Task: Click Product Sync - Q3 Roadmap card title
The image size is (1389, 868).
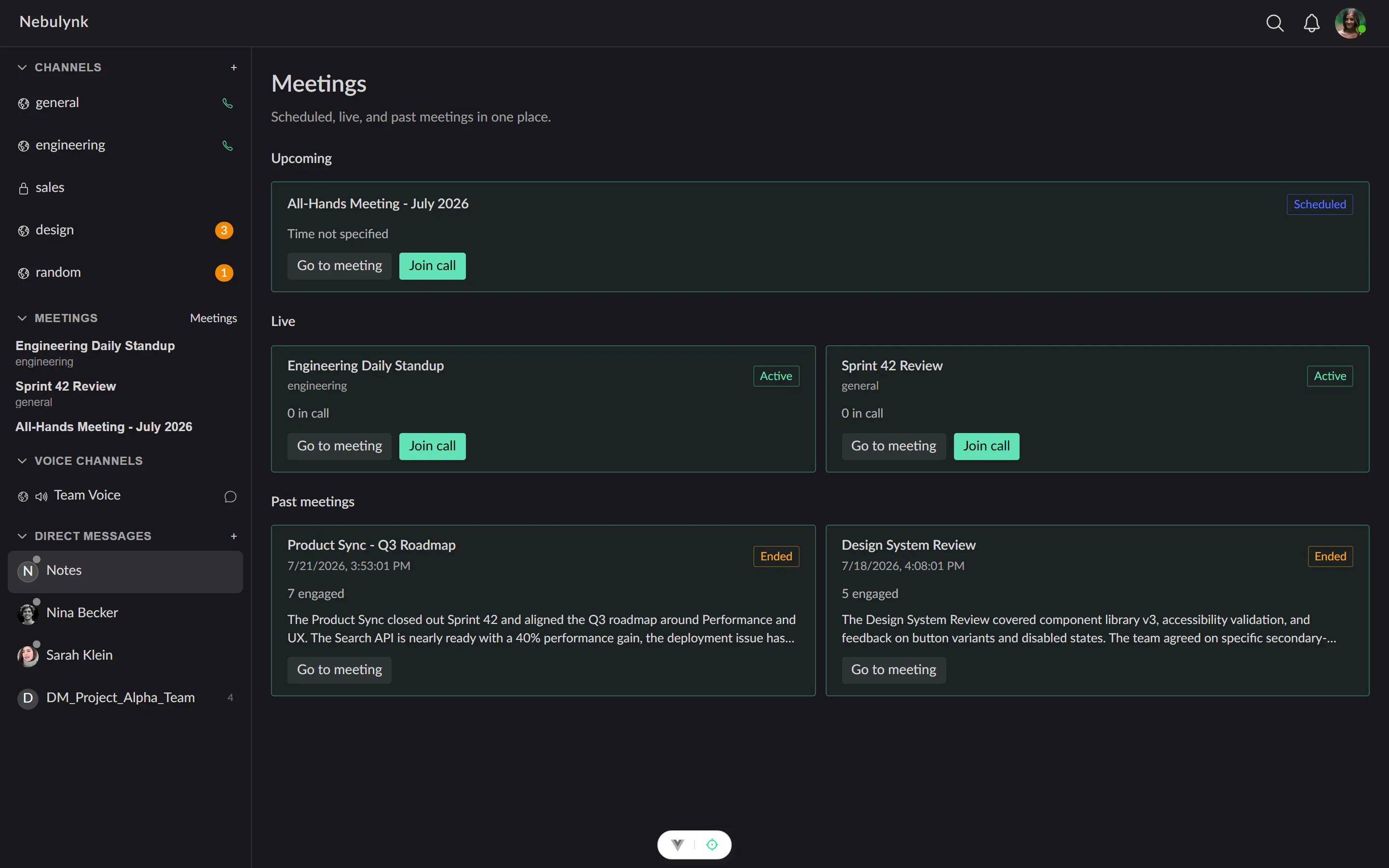Action: coord(371,545)
